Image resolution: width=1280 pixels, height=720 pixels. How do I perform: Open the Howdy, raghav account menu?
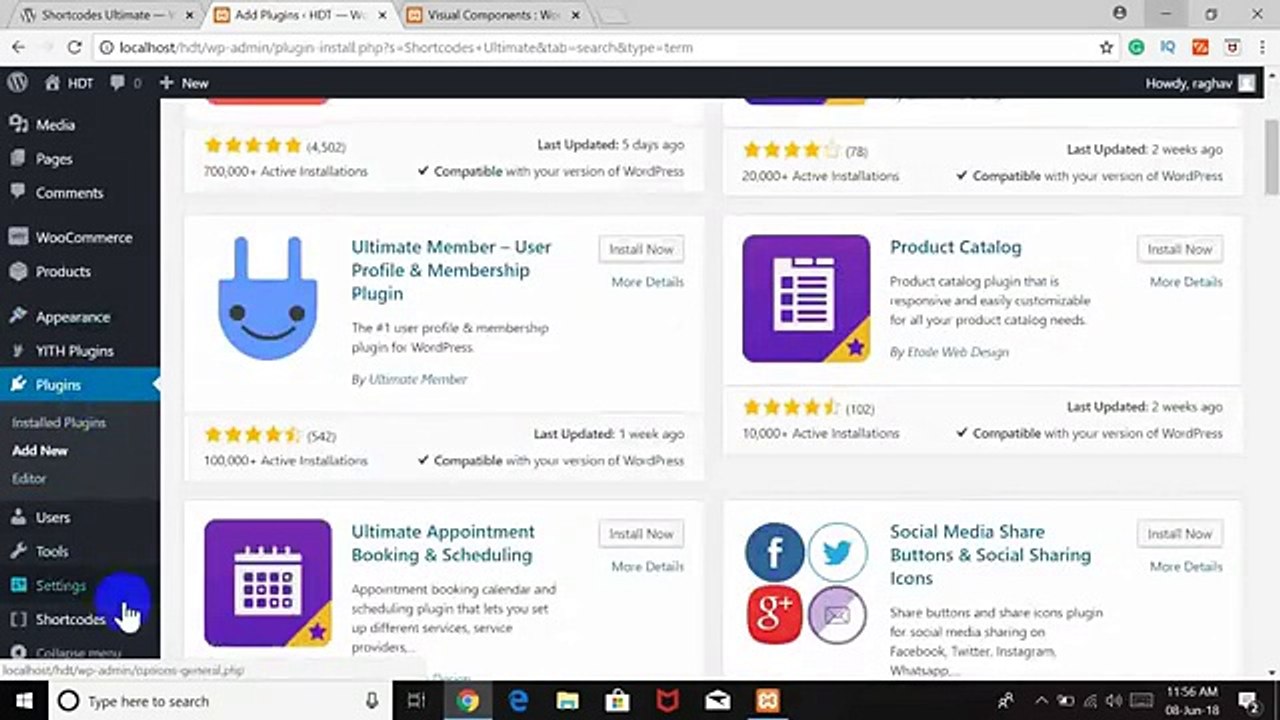point(1200,83)
